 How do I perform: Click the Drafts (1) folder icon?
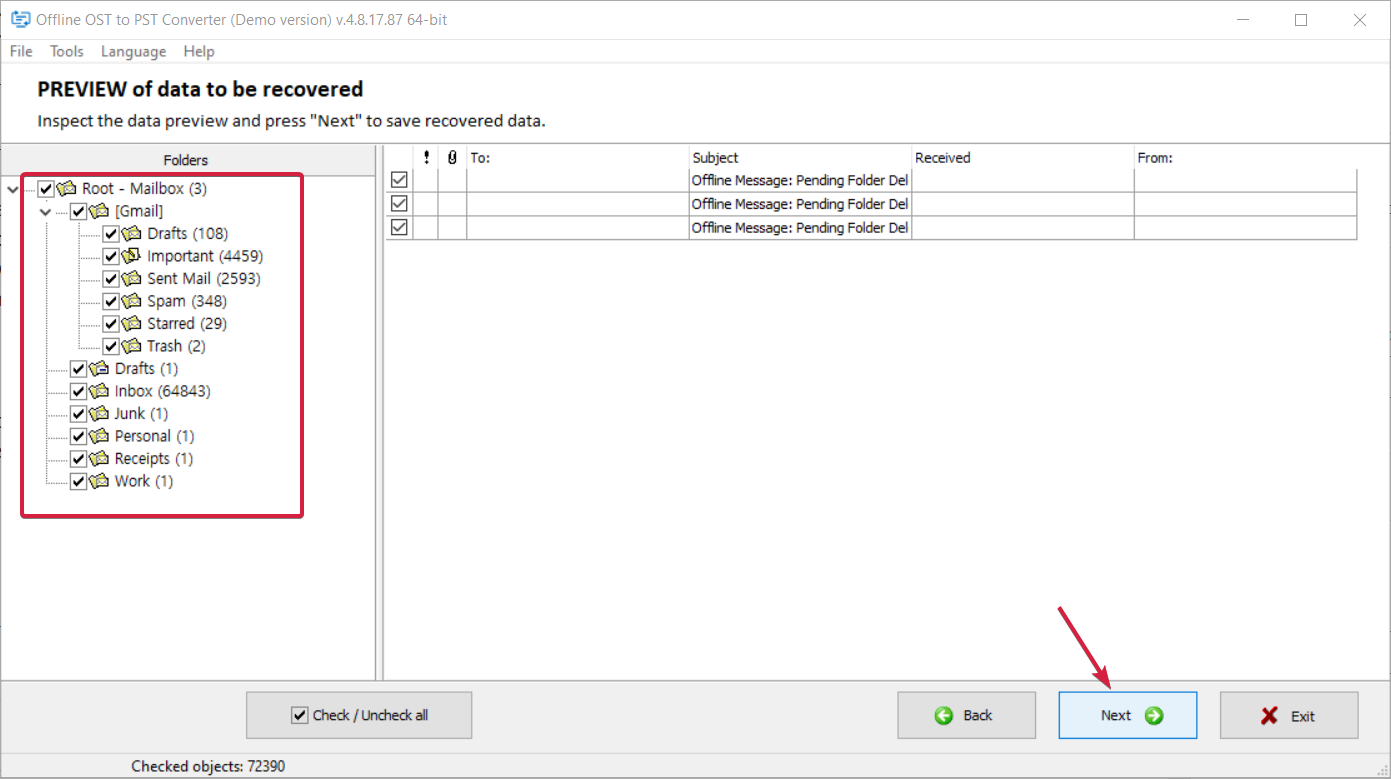(99, 368)
